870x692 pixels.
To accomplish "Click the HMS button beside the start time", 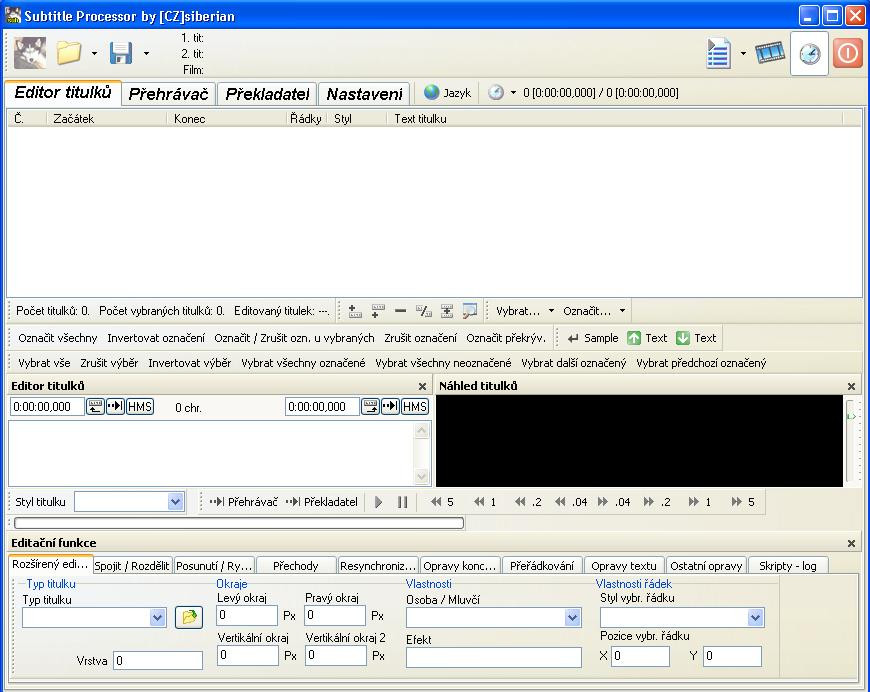I will [140, 407].
